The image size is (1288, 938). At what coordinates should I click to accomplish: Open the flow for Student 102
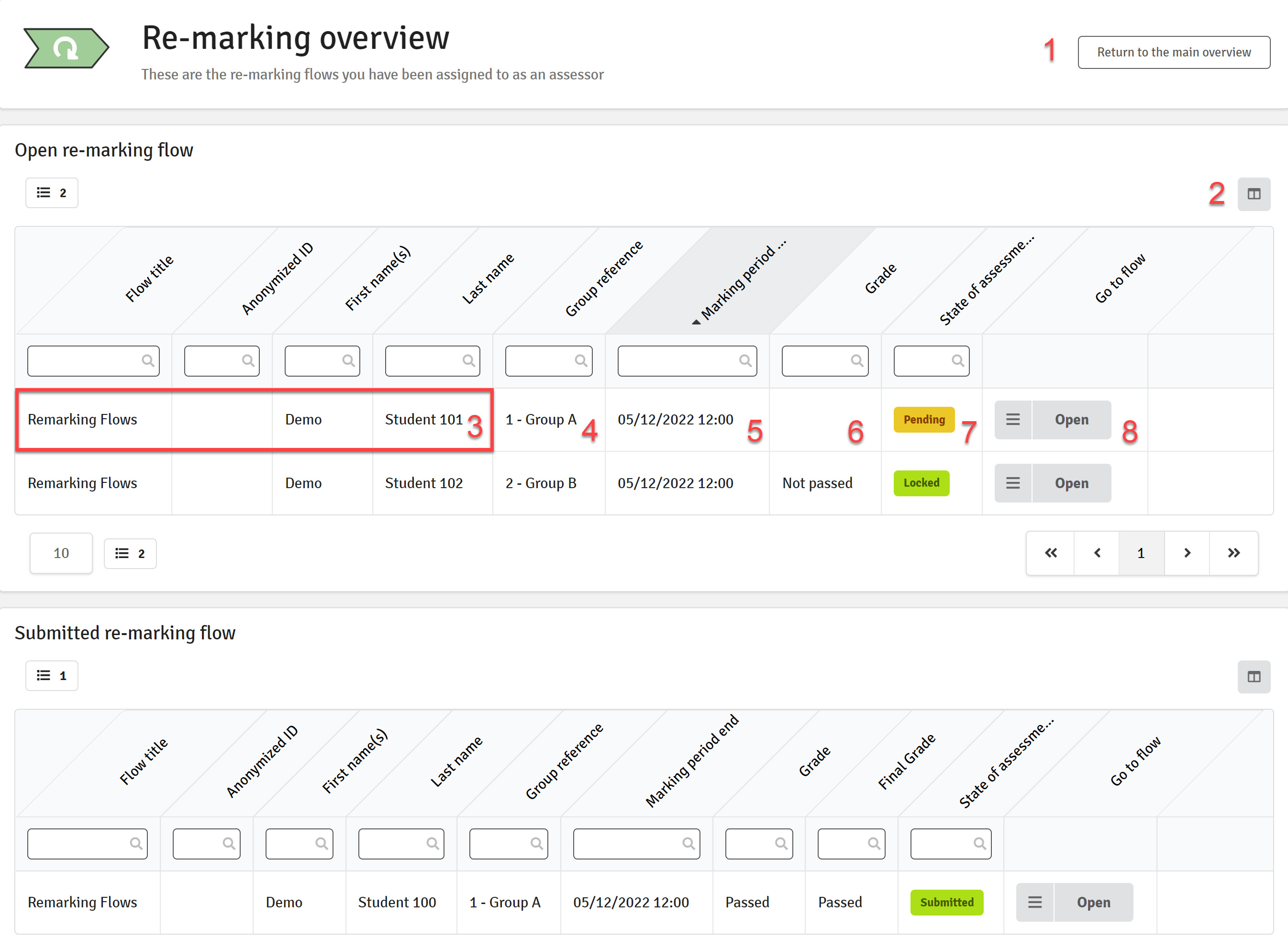(1072, 483)
